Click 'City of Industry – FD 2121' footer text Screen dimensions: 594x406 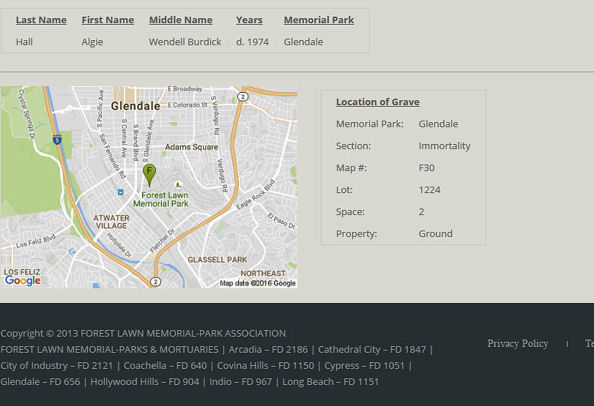point(56,366)
